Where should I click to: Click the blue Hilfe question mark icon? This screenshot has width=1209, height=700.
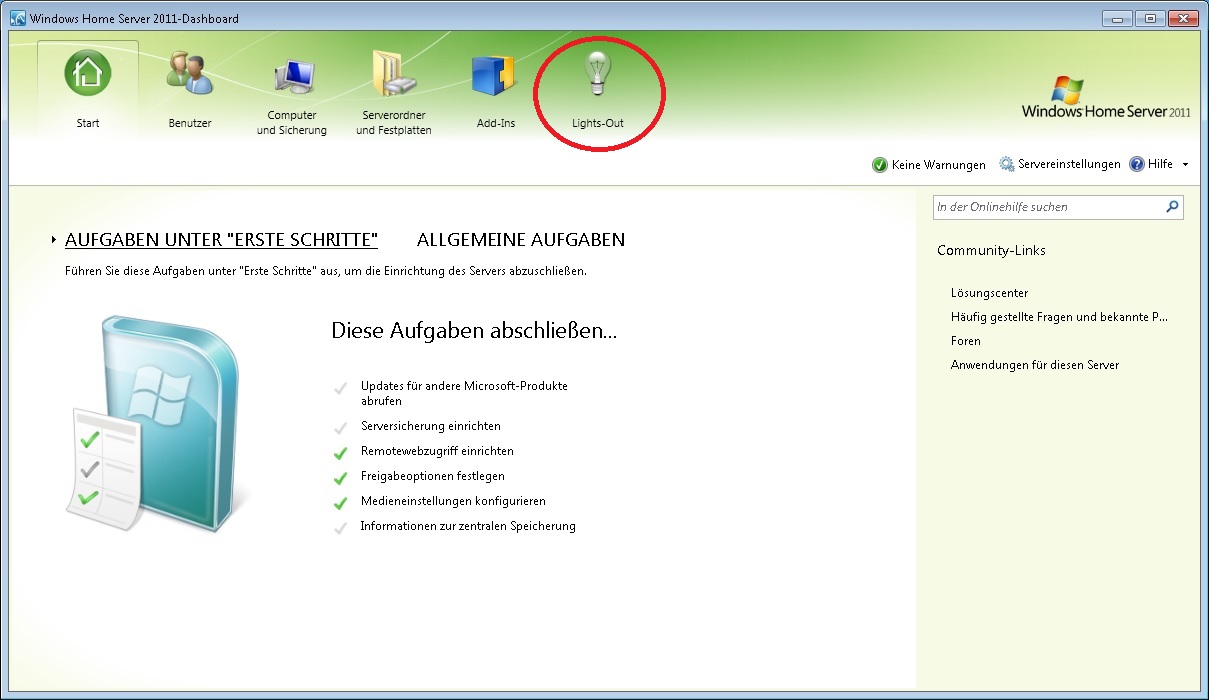(1137, 164)
